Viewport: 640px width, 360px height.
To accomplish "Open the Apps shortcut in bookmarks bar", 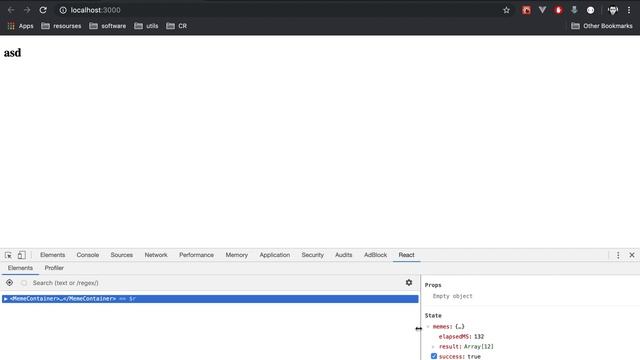I will point(20,26).
